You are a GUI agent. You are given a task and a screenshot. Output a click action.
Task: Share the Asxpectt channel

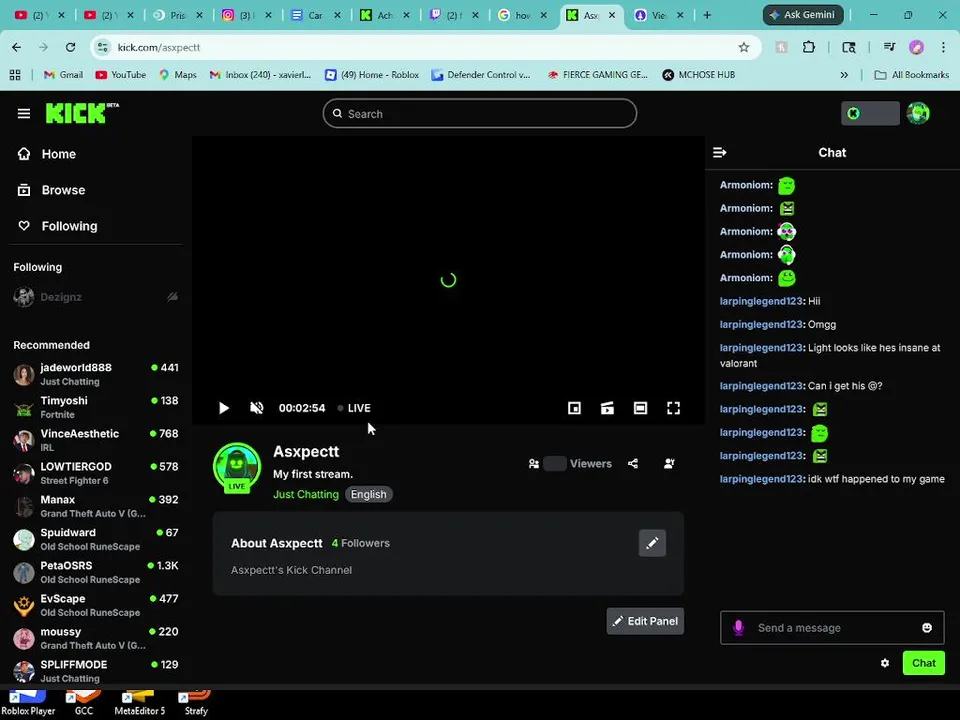point(633,463)
